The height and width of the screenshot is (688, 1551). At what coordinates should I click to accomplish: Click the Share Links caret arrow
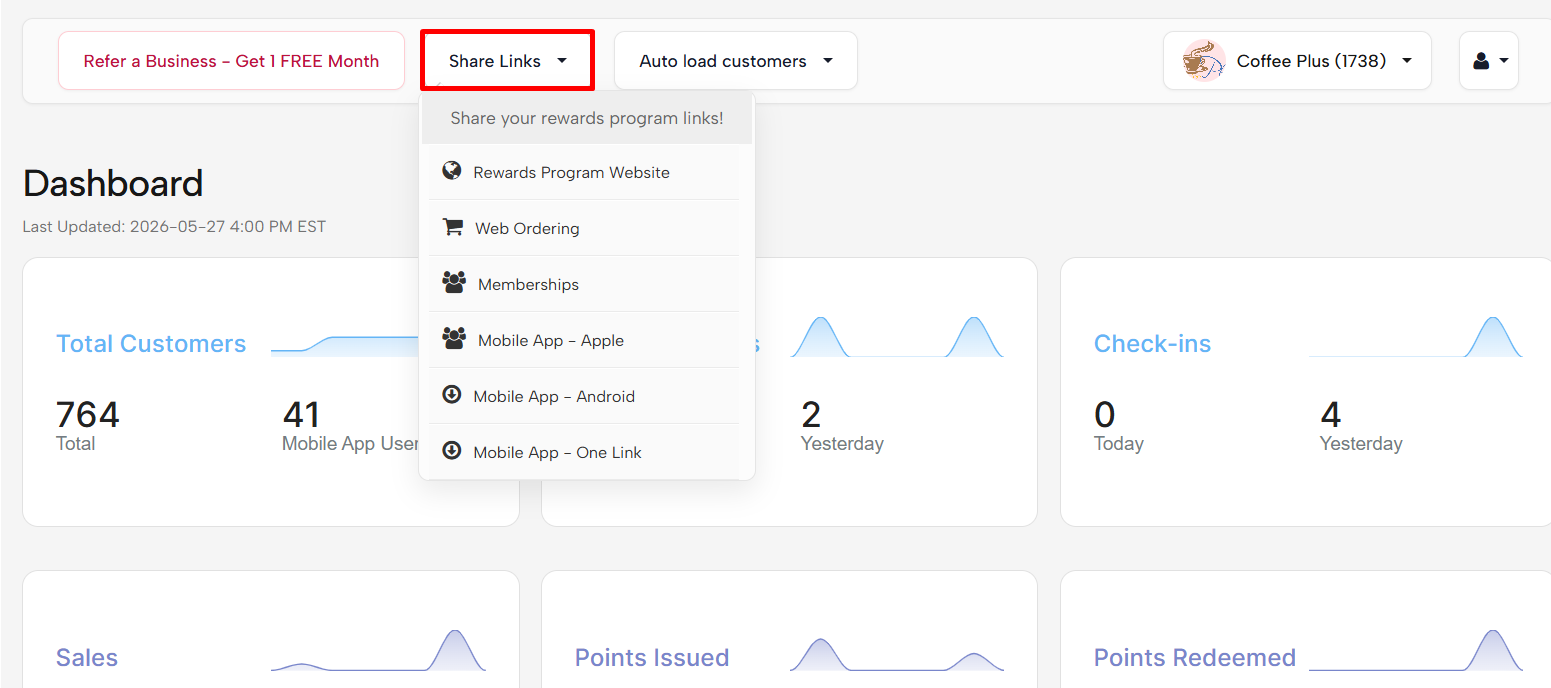[x=562, y=61]
